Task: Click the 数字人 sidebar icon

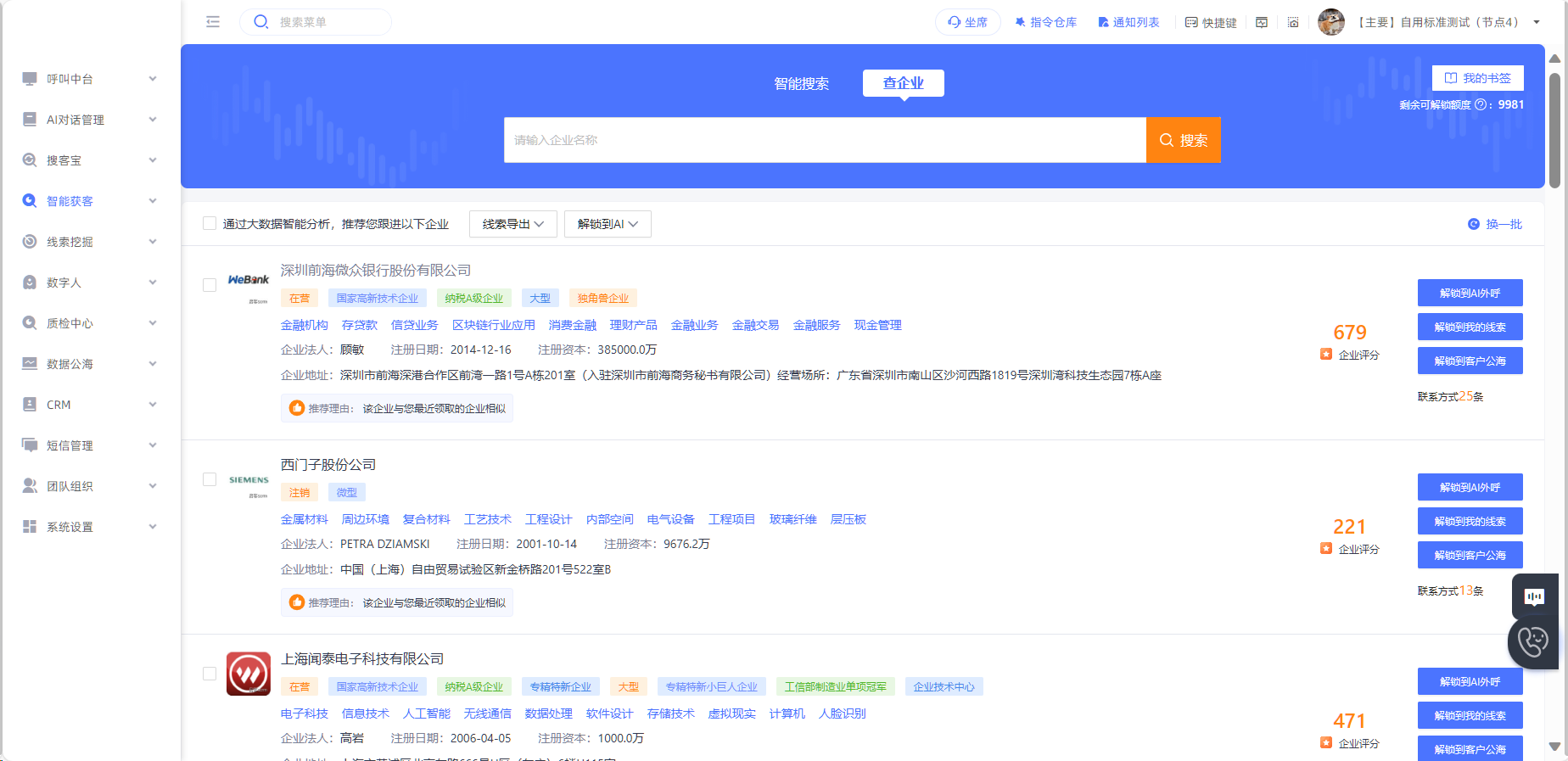Action: (x=30, y=283)
